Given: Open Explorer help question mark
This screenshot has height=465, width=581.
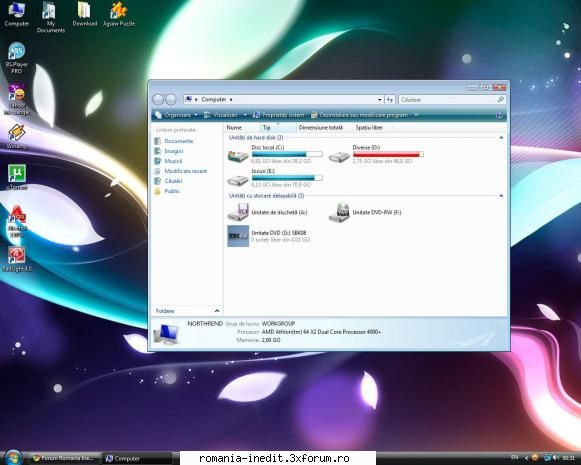Looking at the screenshot, I should pos(499,115).
